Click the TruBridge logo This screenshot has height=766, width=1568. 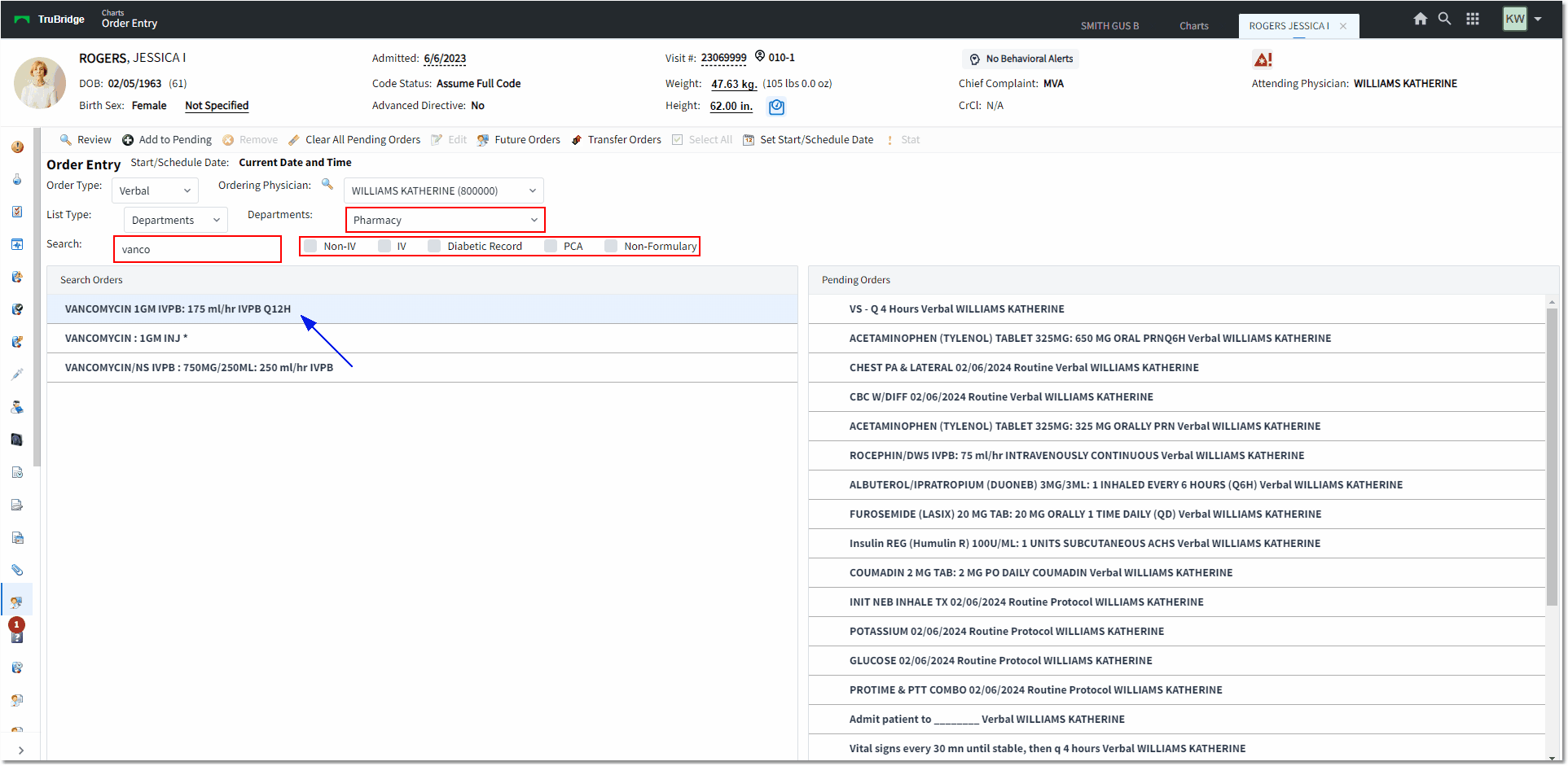point(49,20)
